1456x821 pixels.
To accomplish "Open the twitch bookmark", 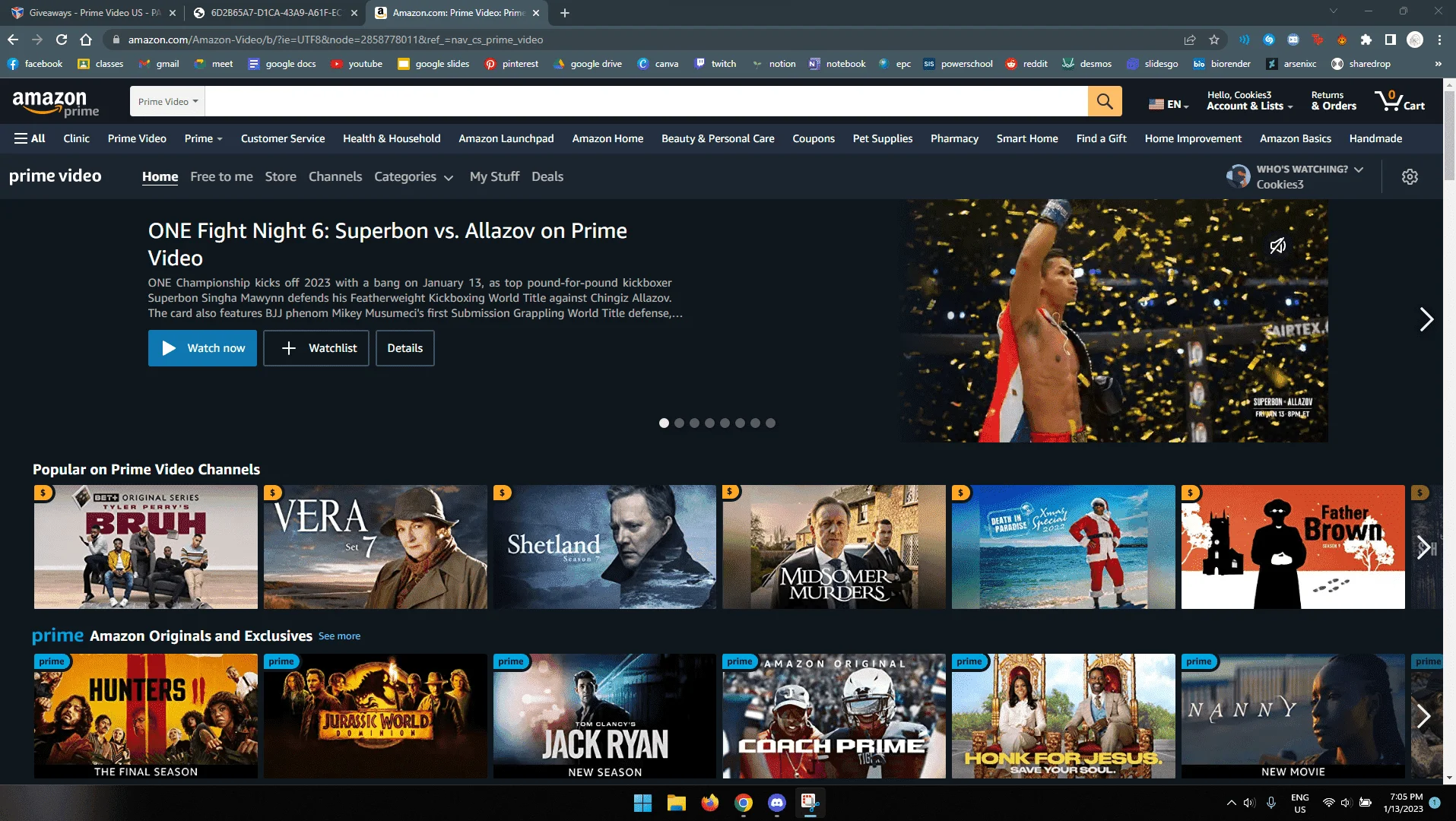I will pyautogui.click(x=715, y=64).
